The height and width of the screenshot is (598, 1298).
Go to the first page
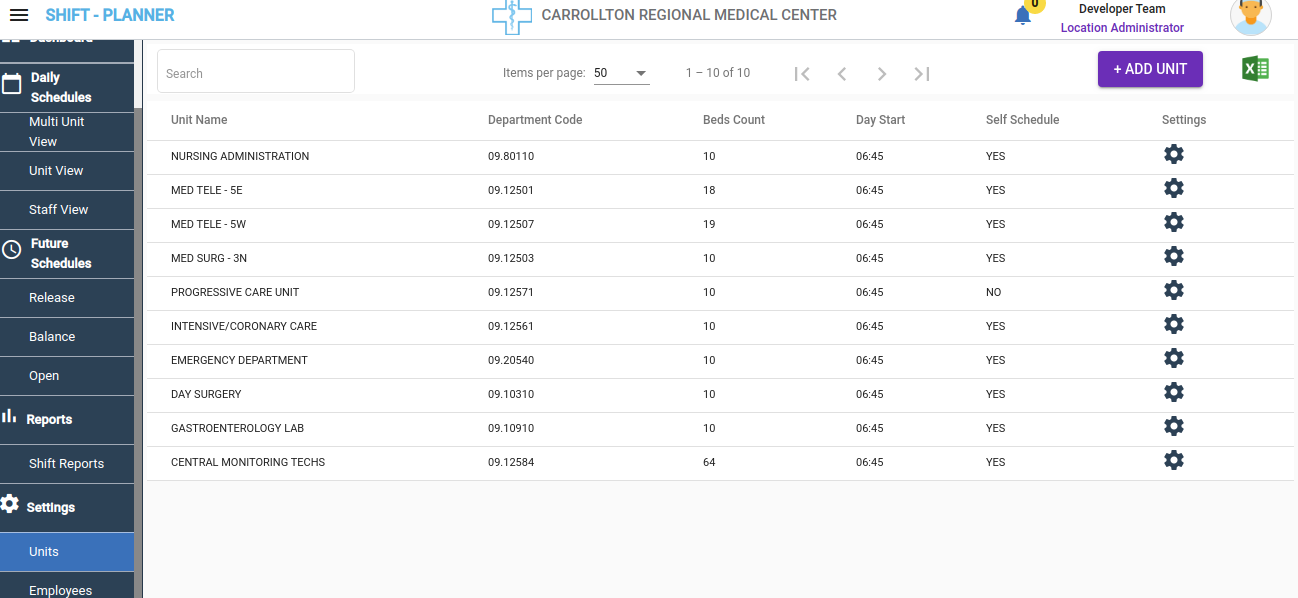(x=801, y=73)
